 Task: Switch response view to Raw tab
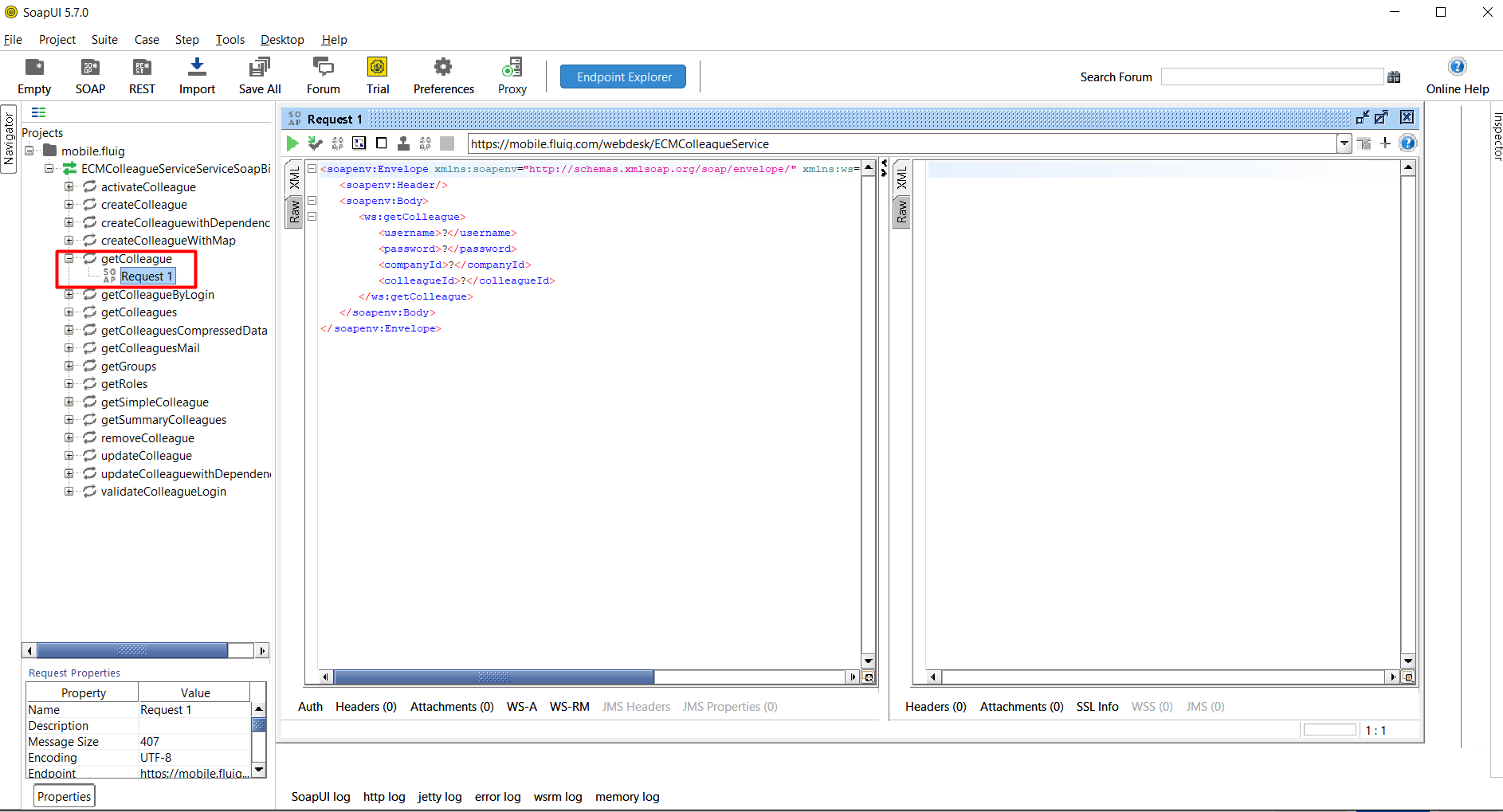click(x=901, y=211)
